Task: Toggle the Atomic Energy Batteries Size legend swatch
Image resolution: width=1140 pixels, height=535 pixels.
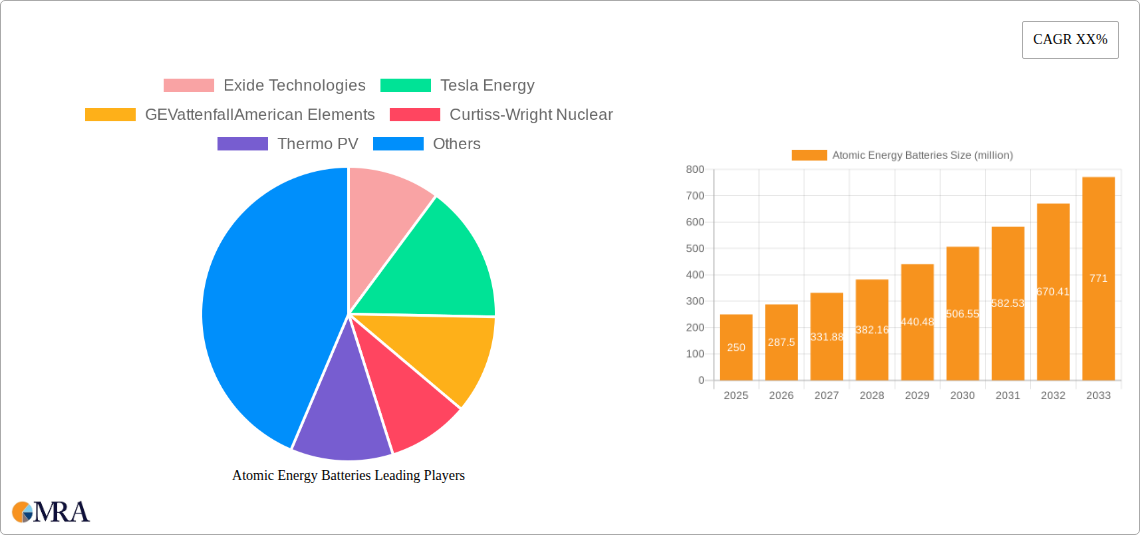Action: click(809, 156)
